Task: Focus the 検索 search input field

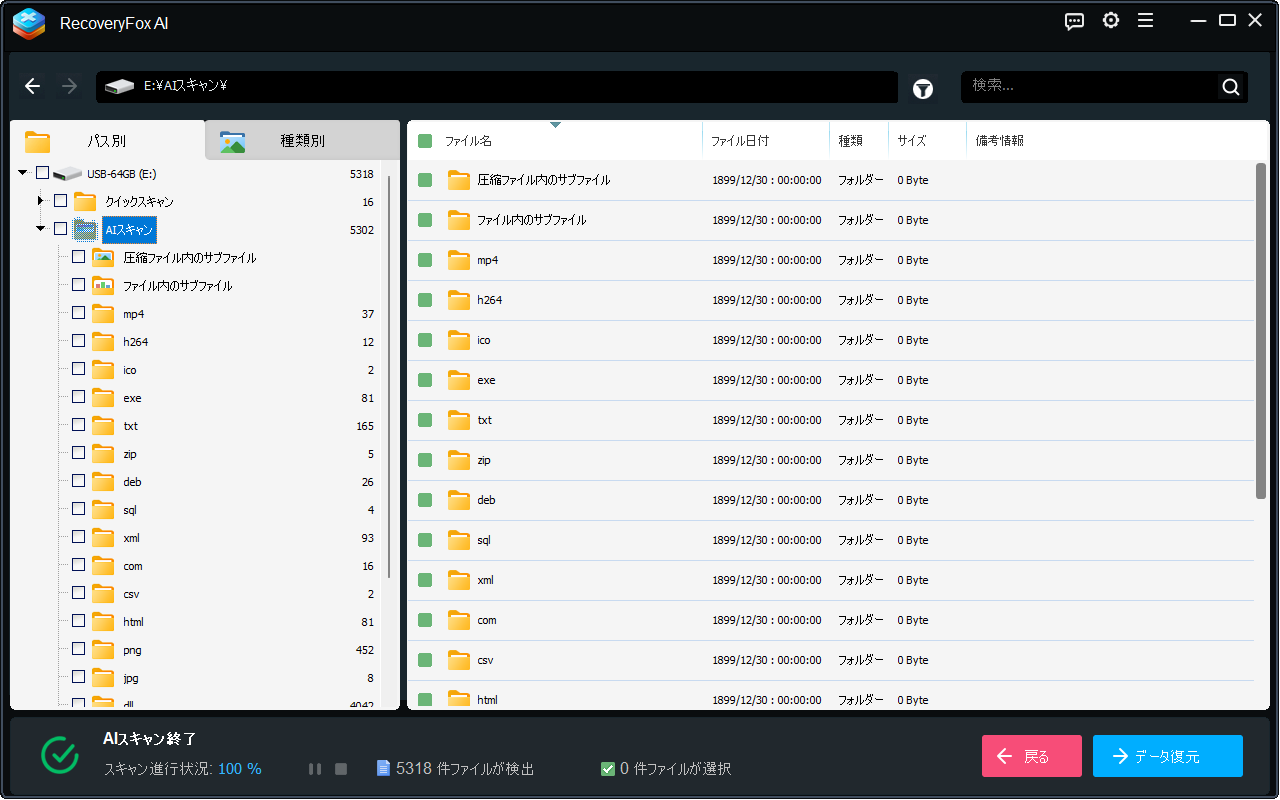Action: pyautogui.click(x=1092, y=87)
